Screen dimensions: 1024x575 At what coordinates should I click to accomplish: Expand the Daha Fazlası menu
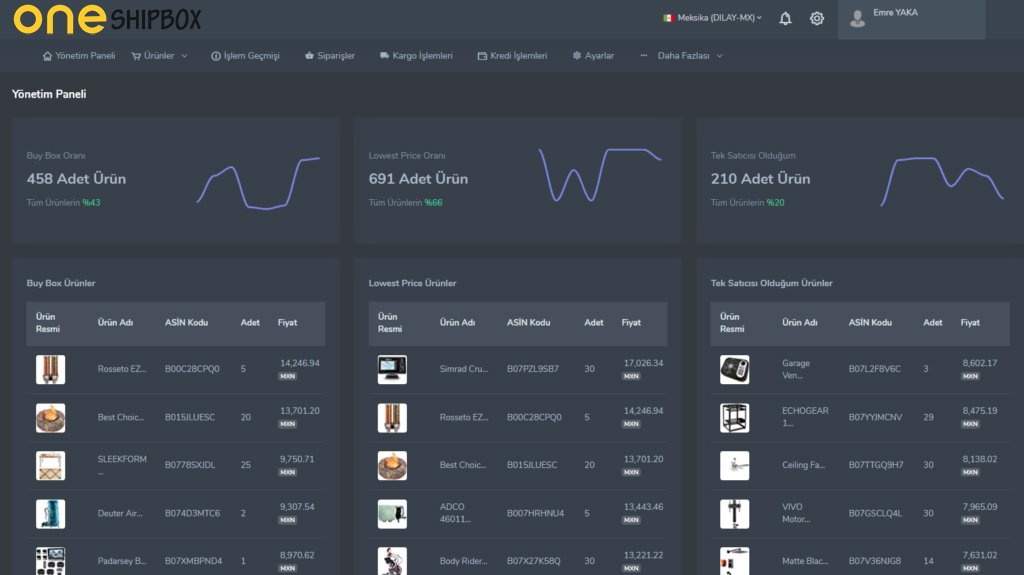[x=682, y=56]
